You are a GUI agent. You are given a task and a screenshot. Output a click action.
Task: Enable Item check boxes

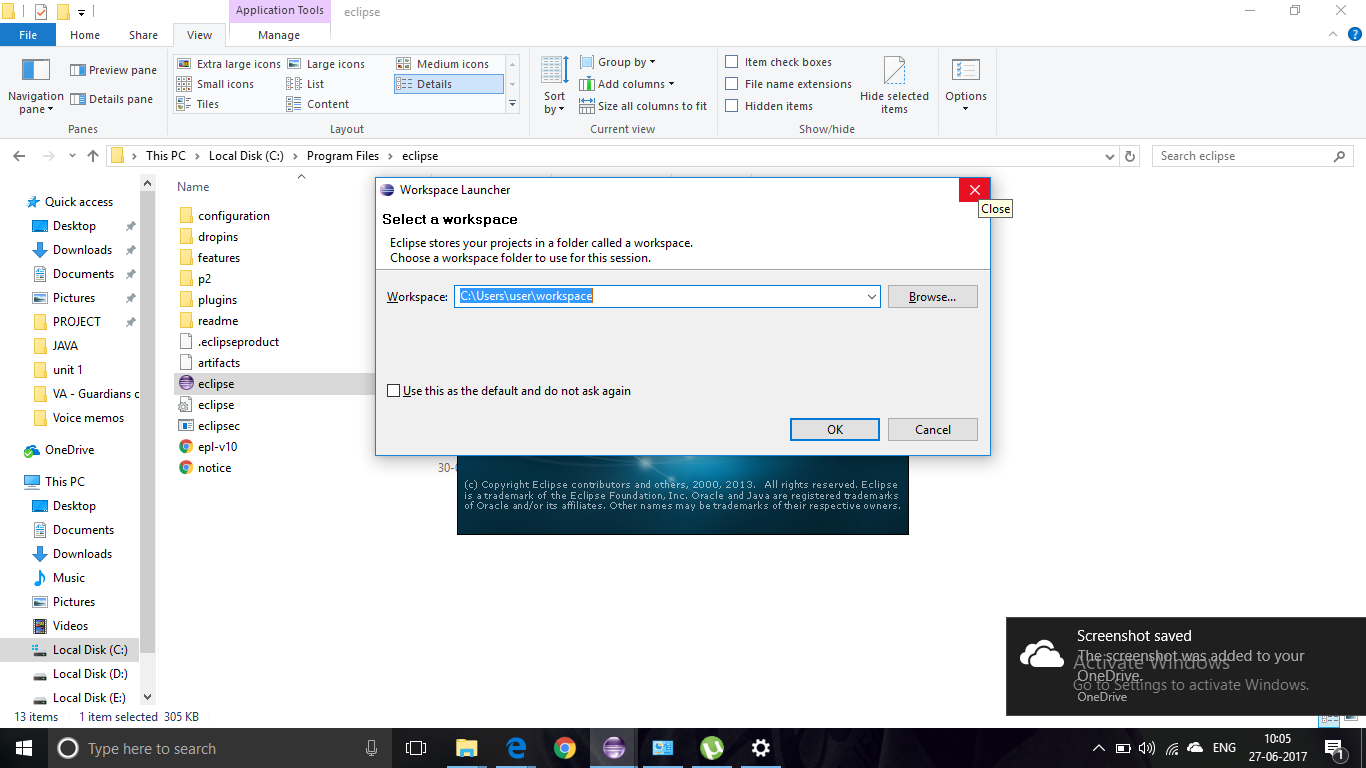[732, 62]
